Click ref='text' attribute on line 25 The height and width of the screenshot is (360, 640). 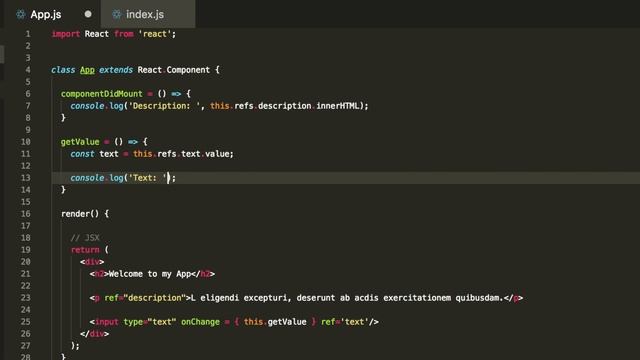345,322
